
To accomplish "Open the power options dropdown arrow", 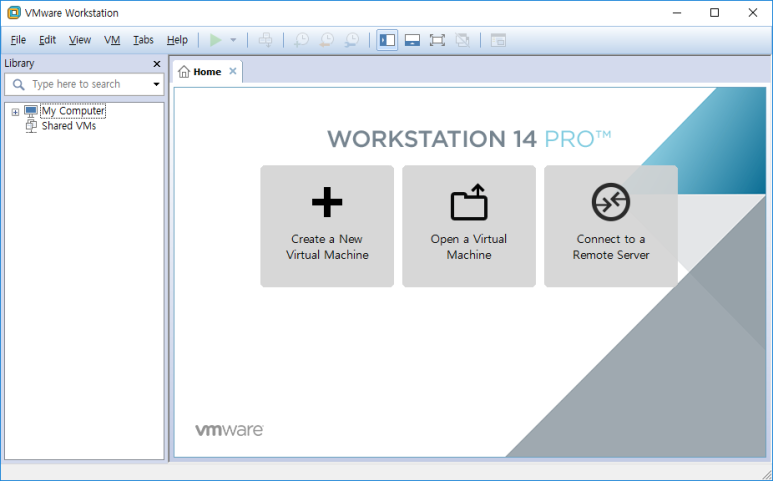I will pyautogui.click(x=233, y=40).
